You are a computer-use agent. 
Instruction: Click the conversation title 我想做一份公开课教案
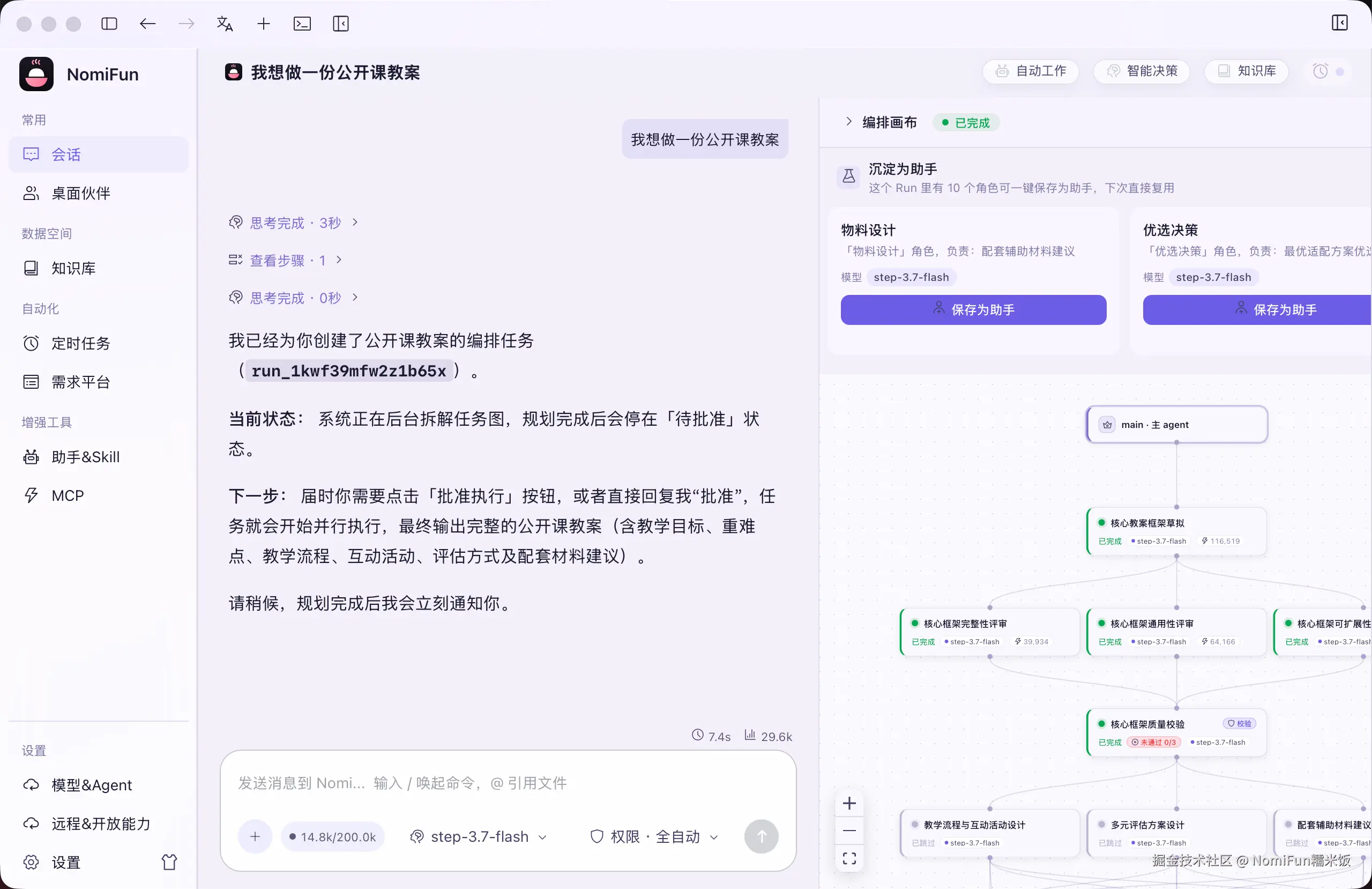[x=335, y=72]
